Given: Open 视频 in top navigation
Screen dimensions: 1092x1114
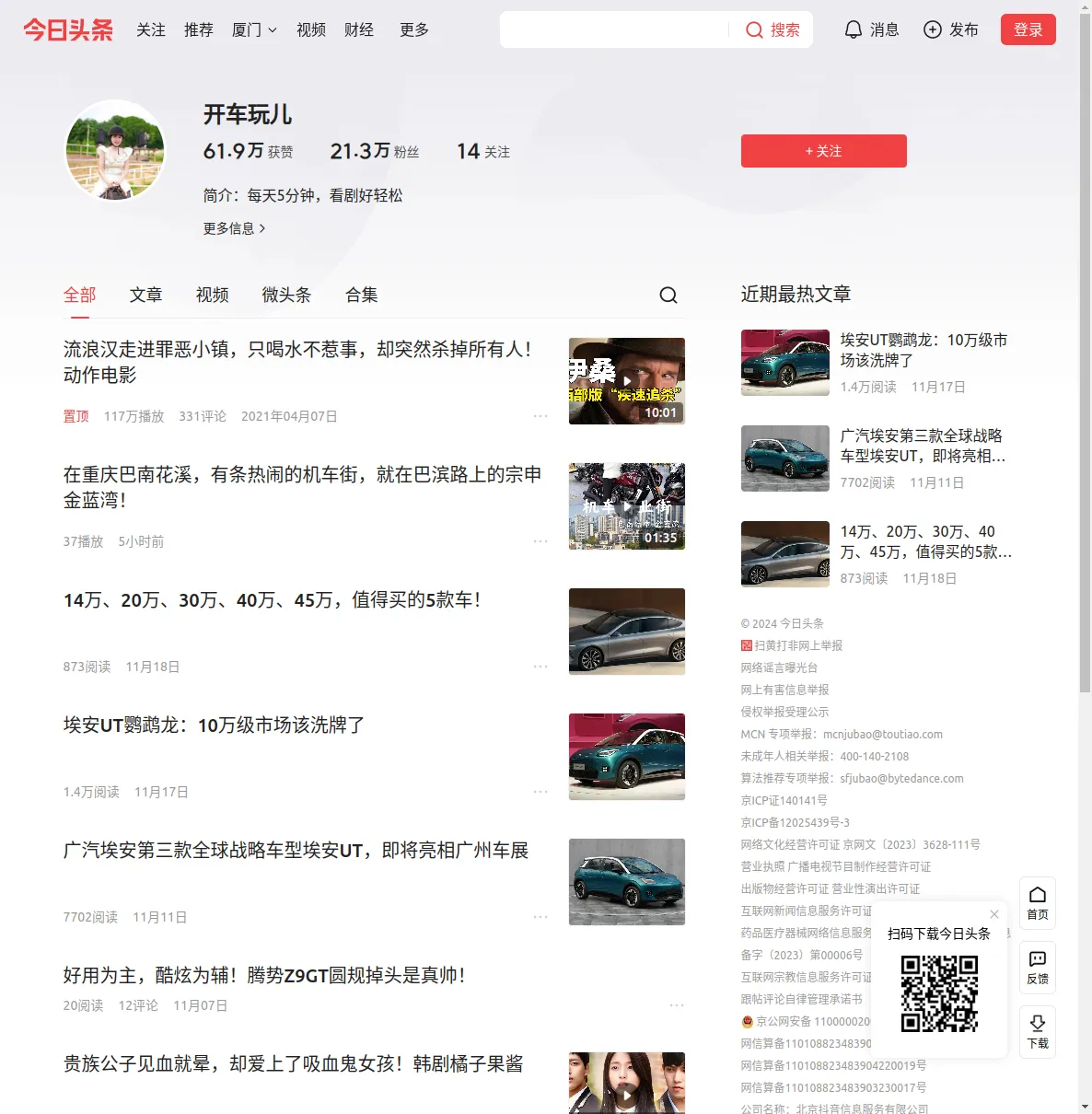Looking at the screenshot, I should tap(311, 30).
